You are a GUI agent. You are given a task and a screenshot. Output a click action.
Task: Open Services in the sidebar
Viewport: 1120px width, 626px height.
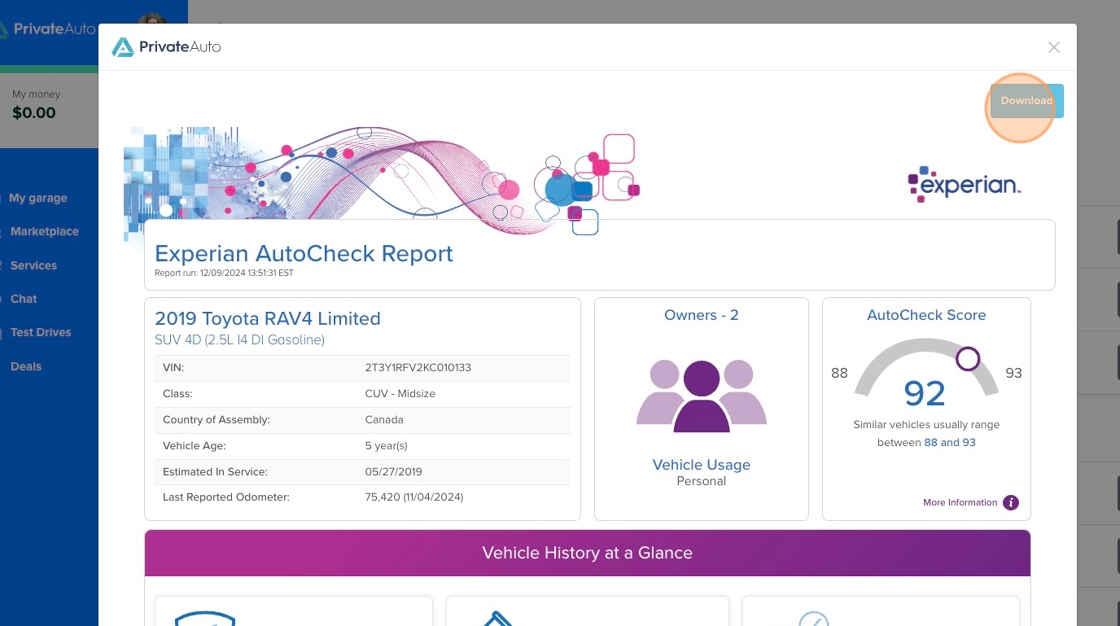34,265
